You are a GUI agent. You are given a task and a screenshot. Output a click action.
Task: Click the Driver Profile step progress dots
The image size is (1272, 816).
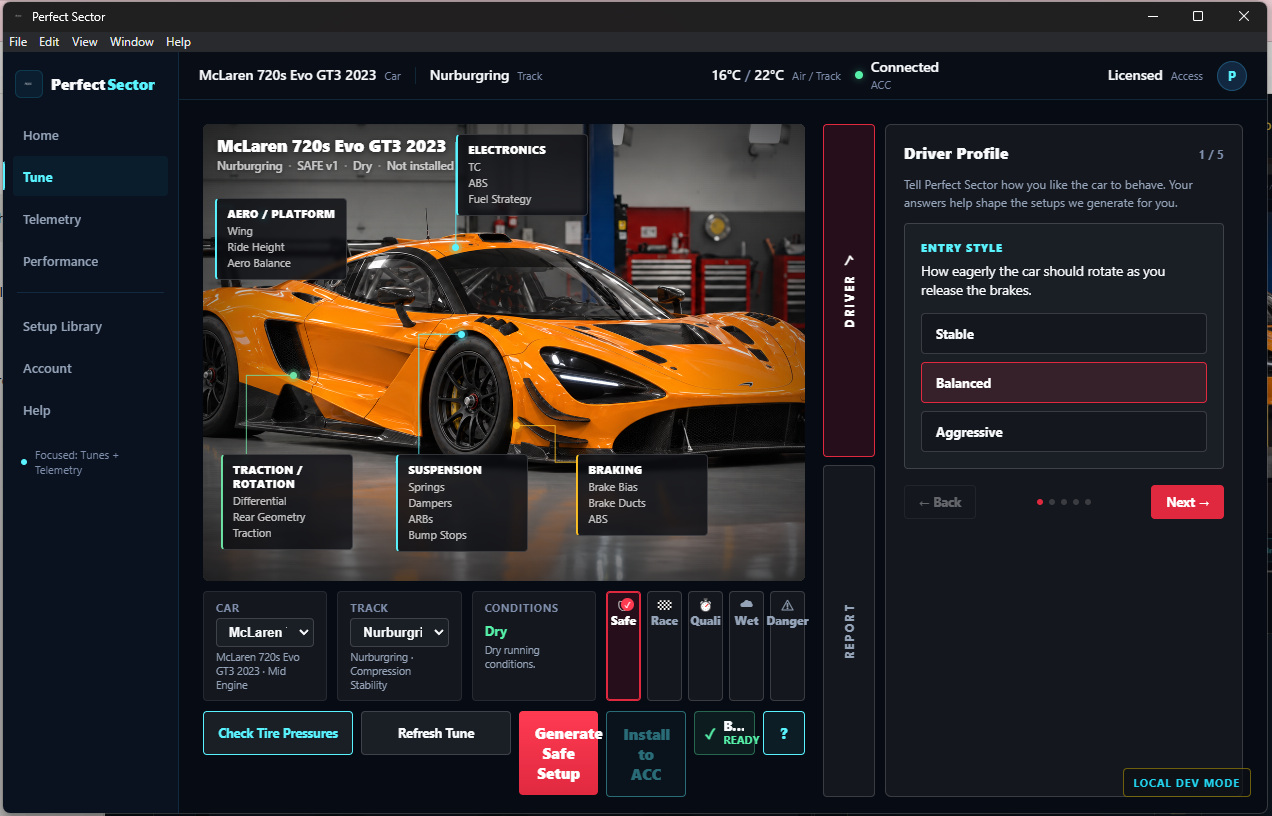pyautogui.click(x=1064, y=502)
